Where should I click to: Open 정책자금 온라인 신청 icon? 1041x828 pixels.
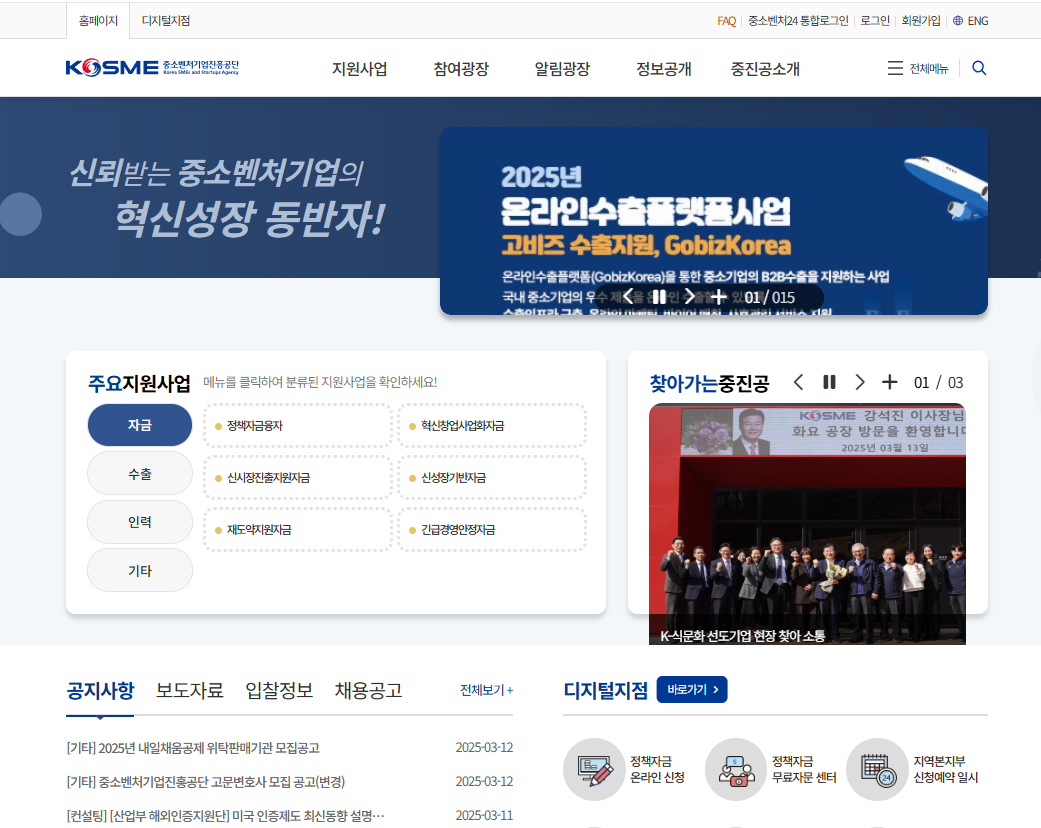pos(595,769)
